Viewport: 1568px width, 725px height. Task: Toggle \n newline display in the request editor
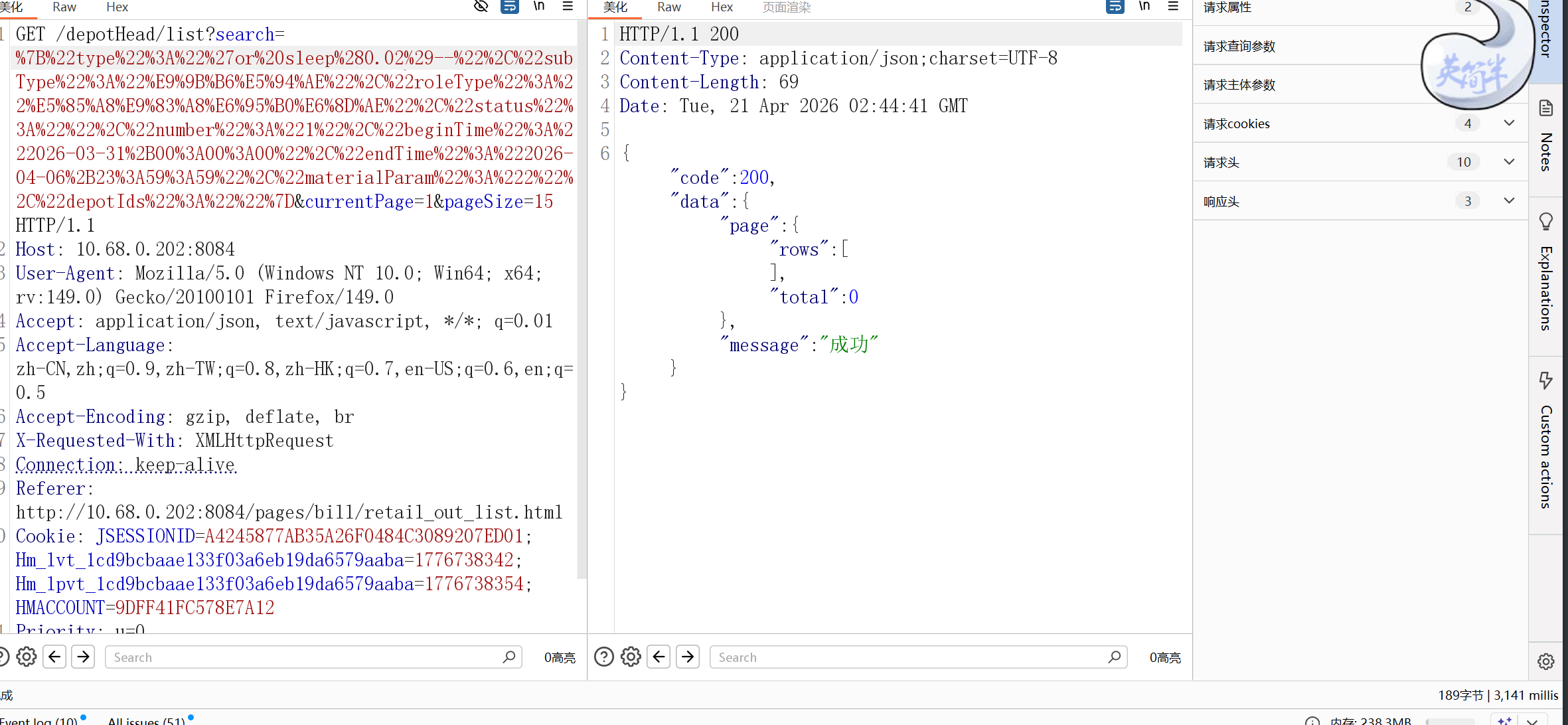pyautogui.click(x=539, y=7)
